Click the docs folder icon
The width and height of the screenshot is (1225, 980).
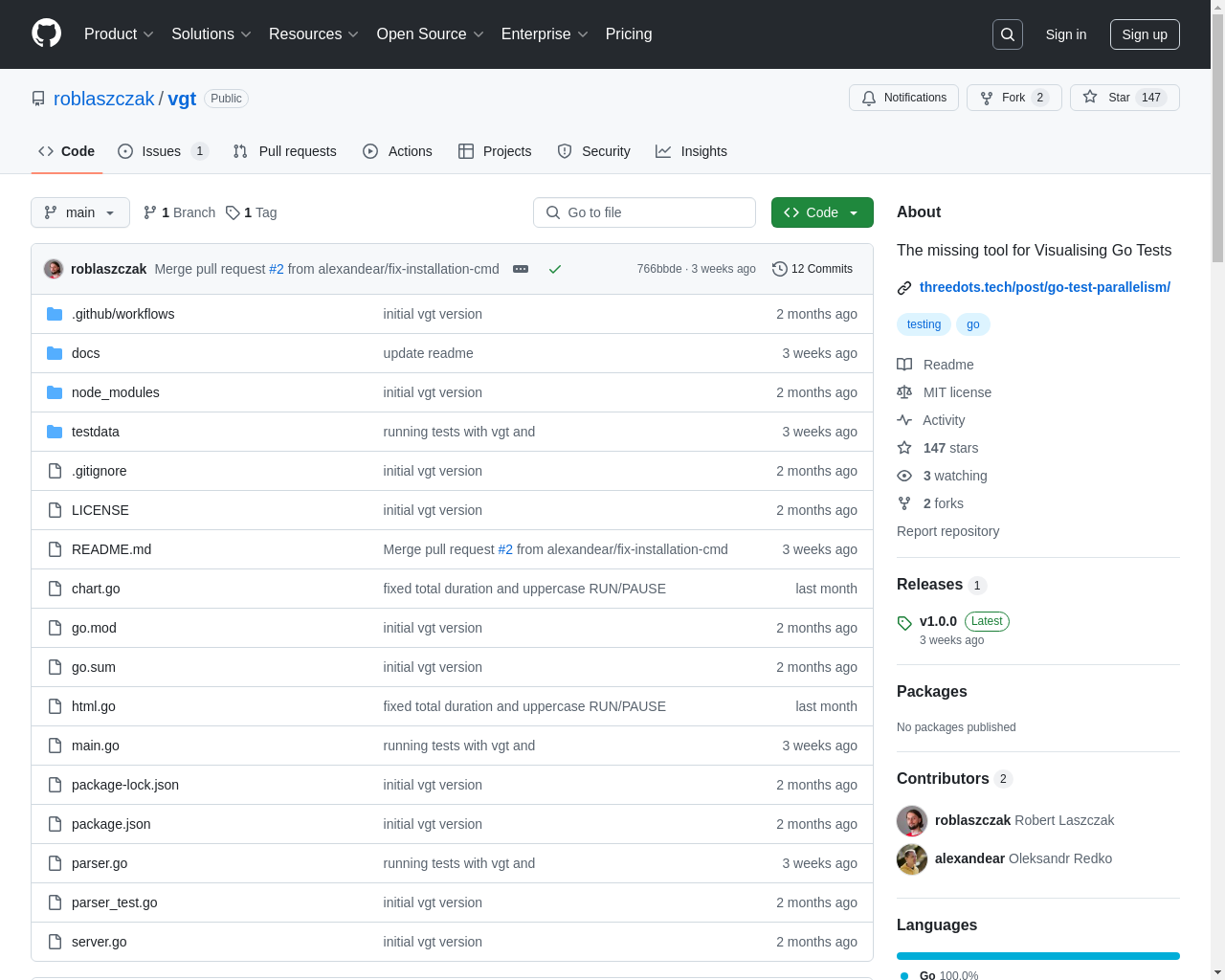coord(55,353)
